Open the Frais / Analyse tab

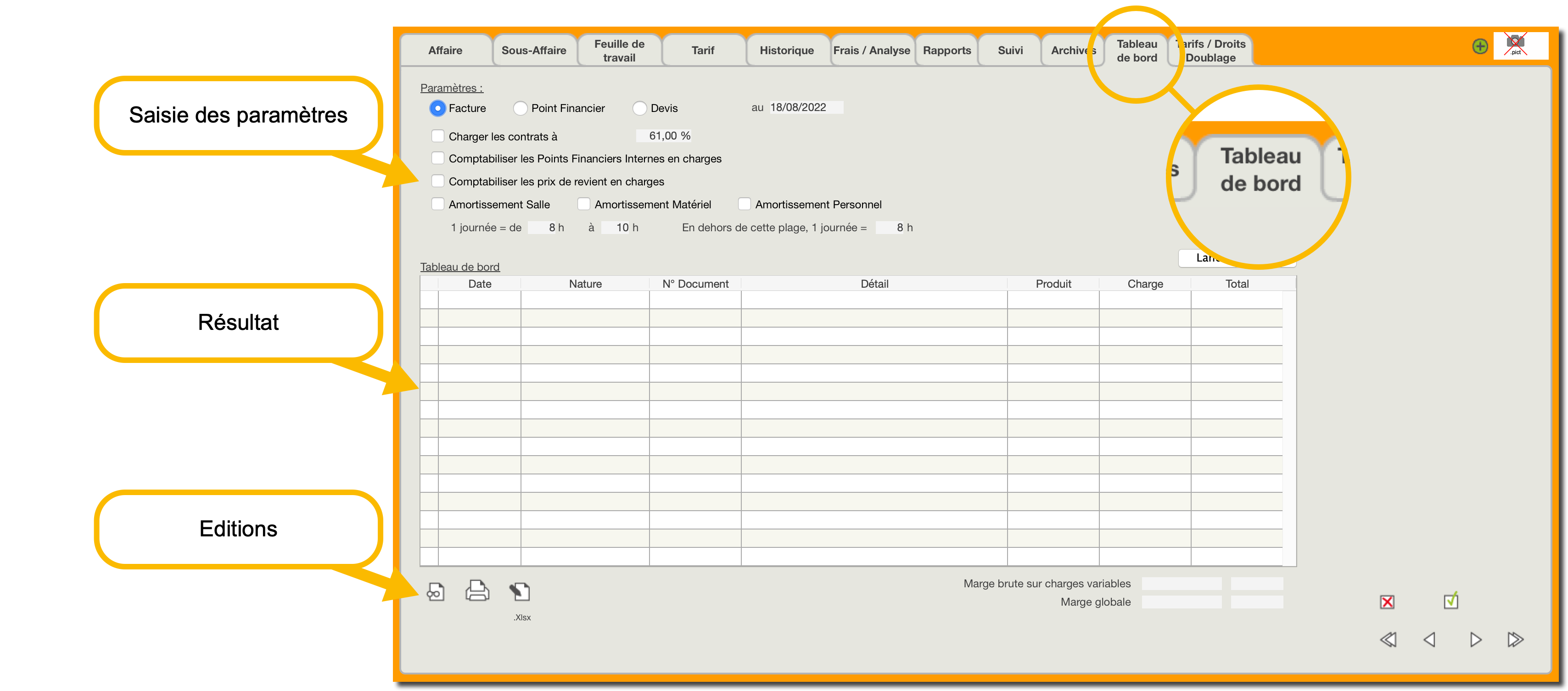[871, 50]
